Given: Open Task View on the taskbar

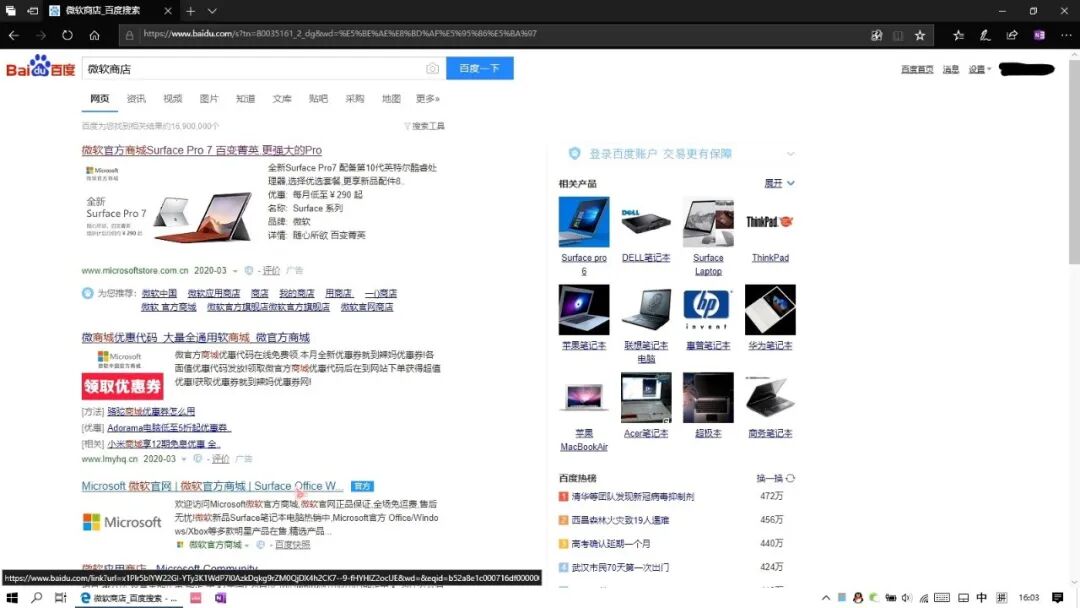Looking at the screenshot, I should 61,598.
